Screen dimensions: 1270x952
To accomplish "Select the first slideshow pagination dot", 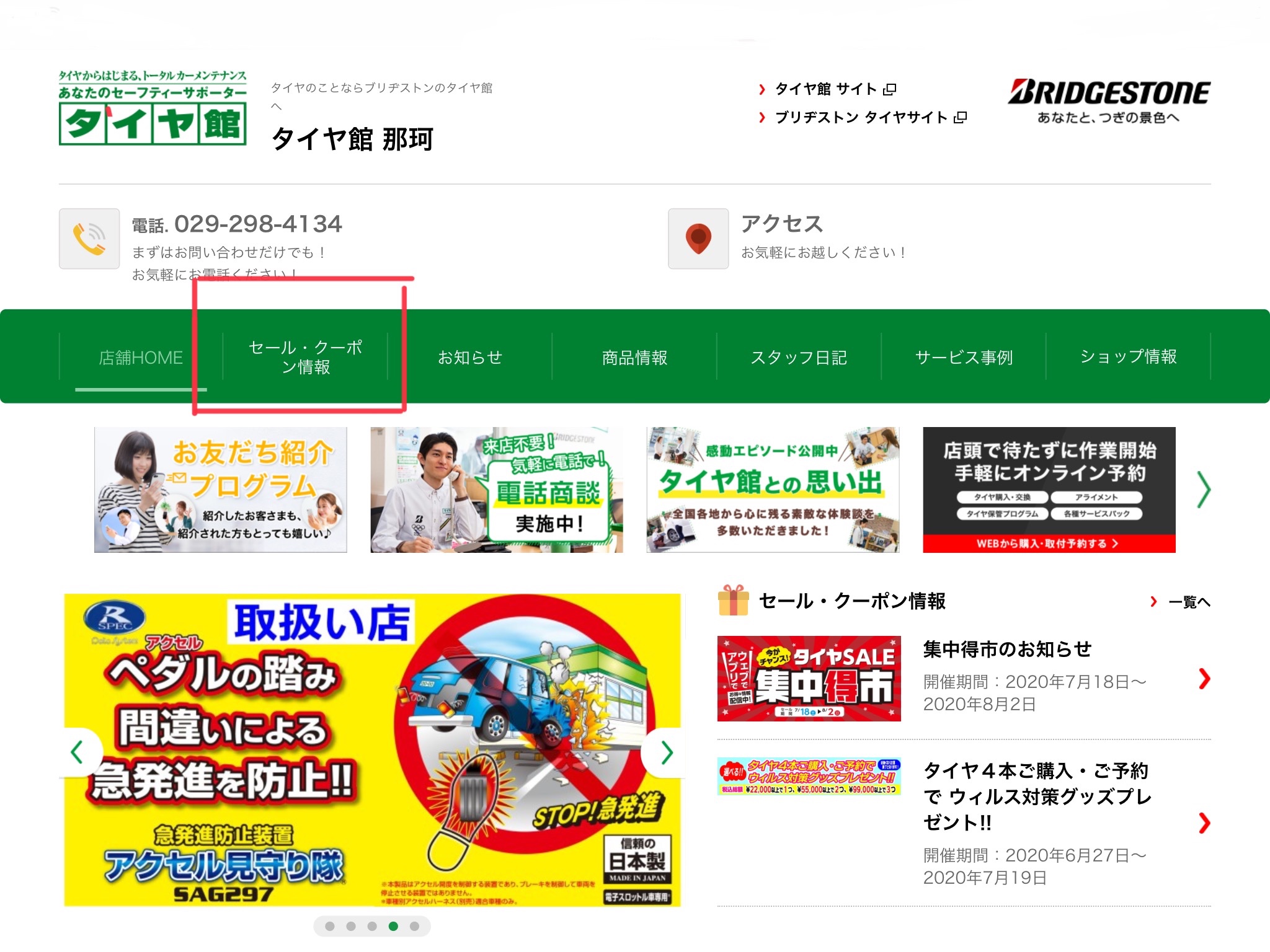I will 330,926.
